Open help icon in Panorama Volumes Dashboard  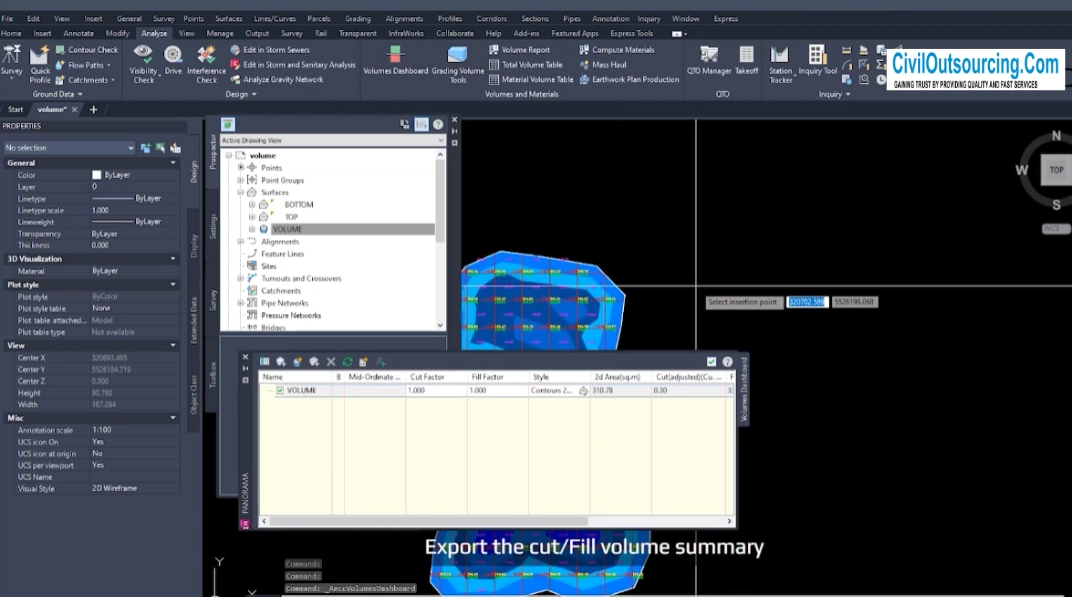coord(727,362)
